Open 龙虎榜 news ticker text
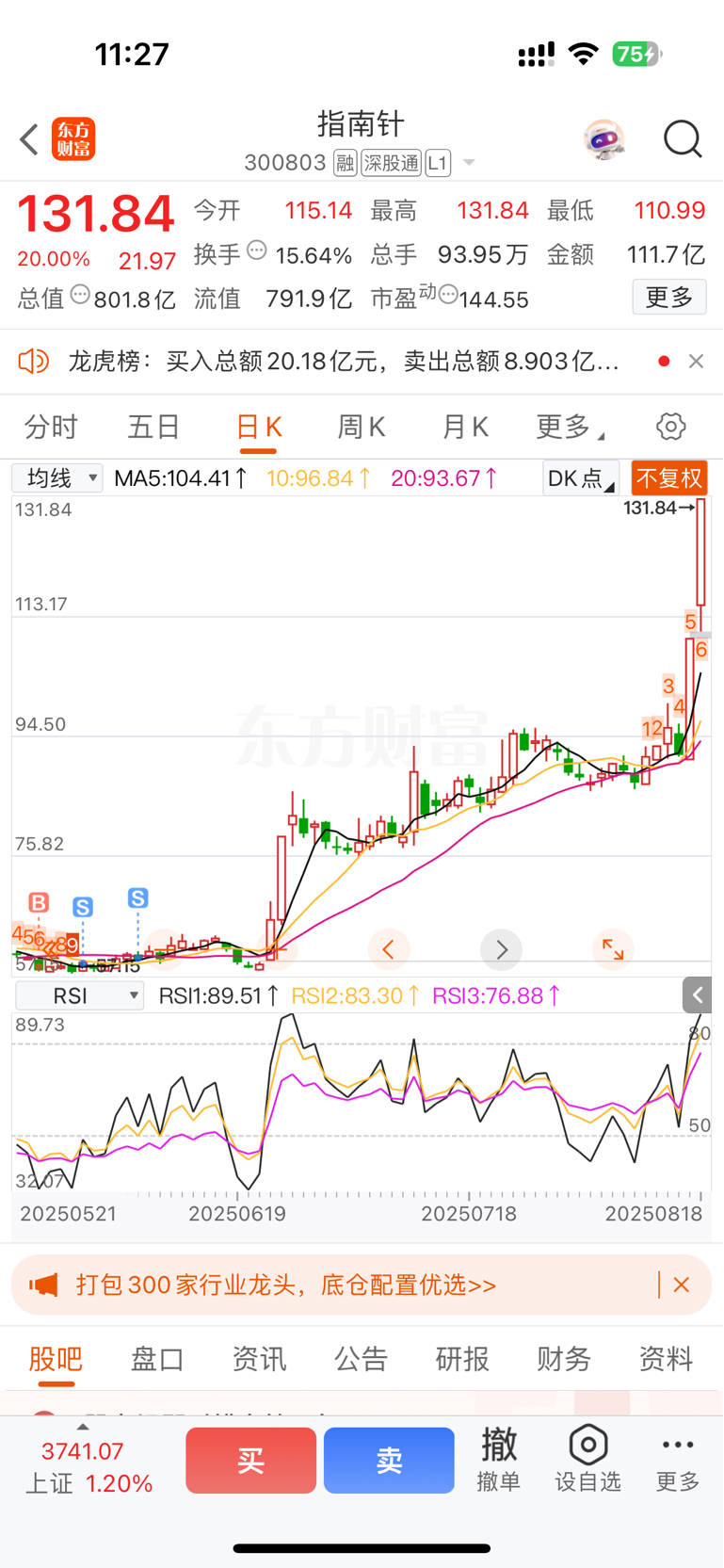The width and height of the screenshot is (724, 1568). tap(343, 362)
